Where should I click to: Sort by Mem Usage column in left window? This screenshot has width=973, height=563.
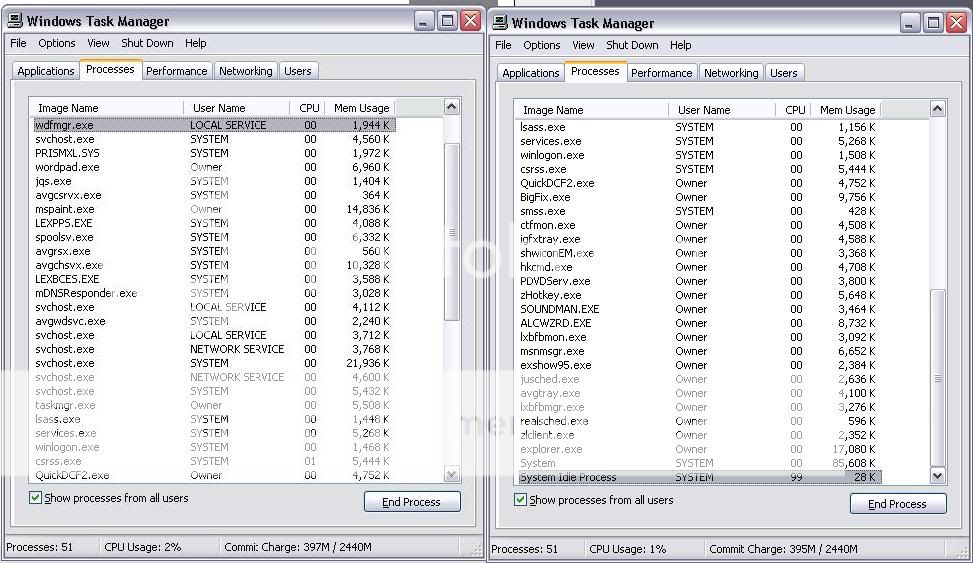click(359, 107)
